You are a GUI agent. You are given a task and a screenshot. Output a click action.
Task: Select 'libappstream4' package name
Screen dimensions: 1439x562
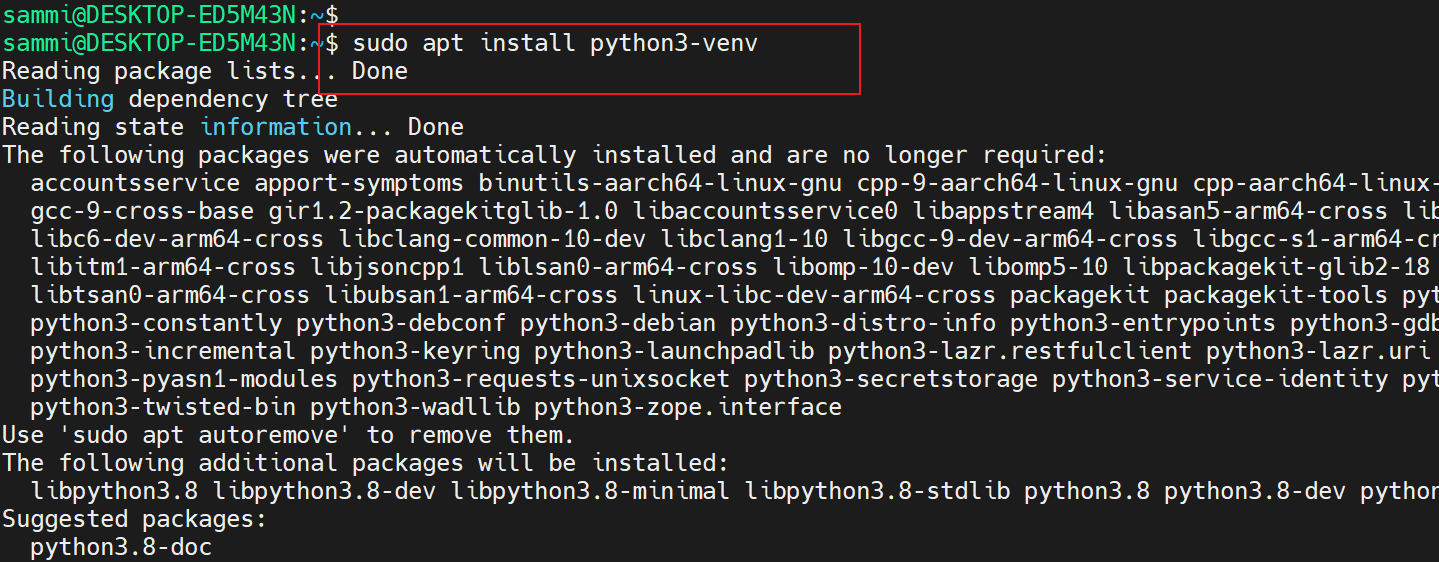1003,211
